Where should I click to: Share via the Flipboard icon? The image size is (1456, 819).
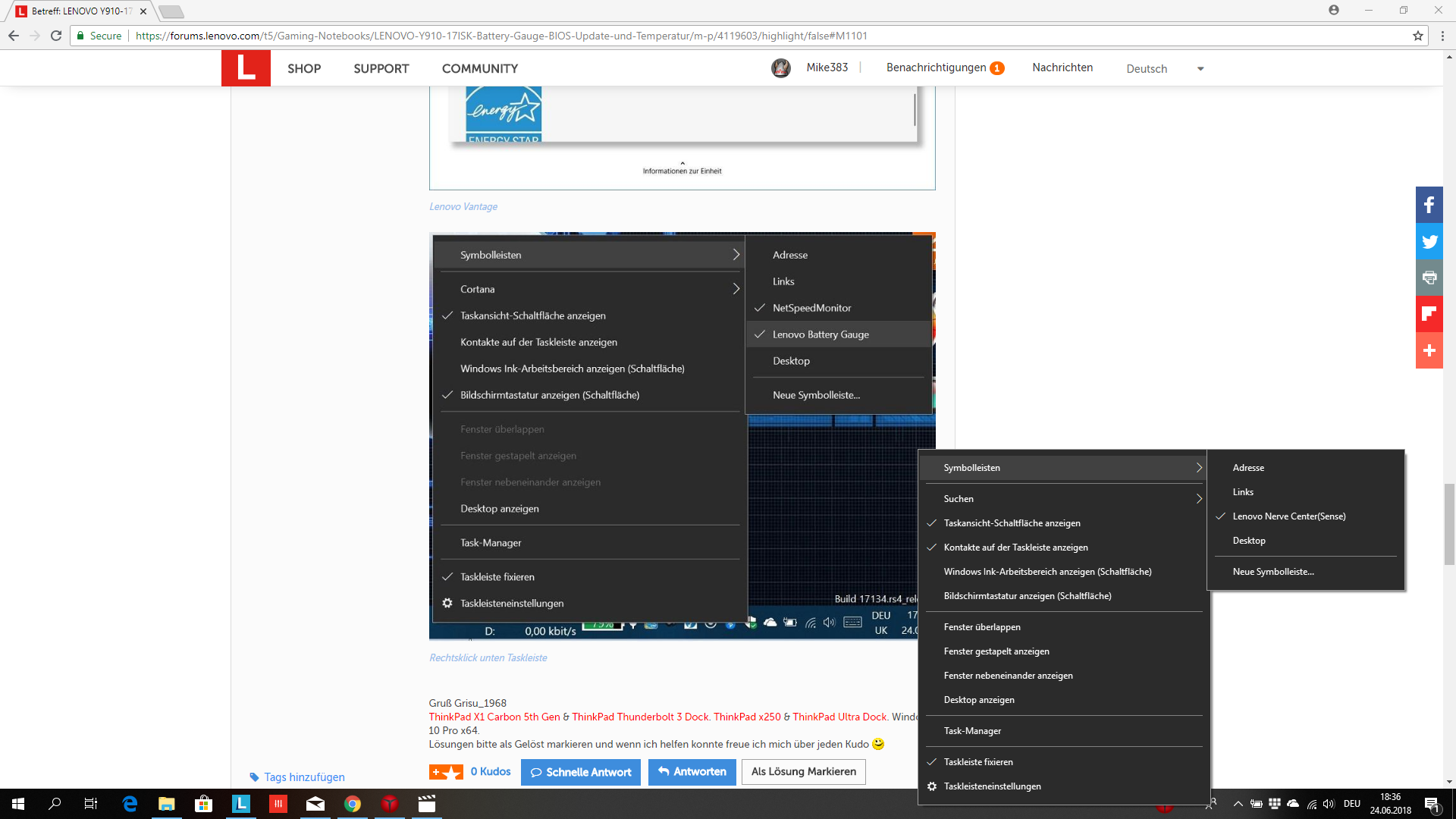(1429, 314)
